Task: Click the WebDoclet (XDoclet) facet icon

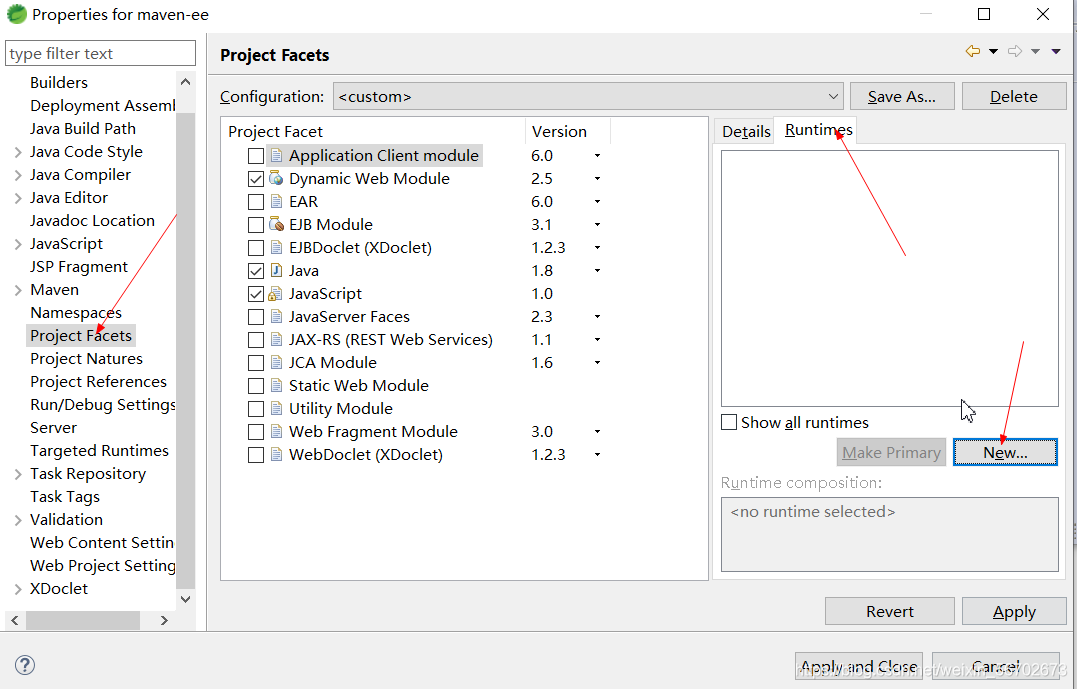Action: point(276,455)
